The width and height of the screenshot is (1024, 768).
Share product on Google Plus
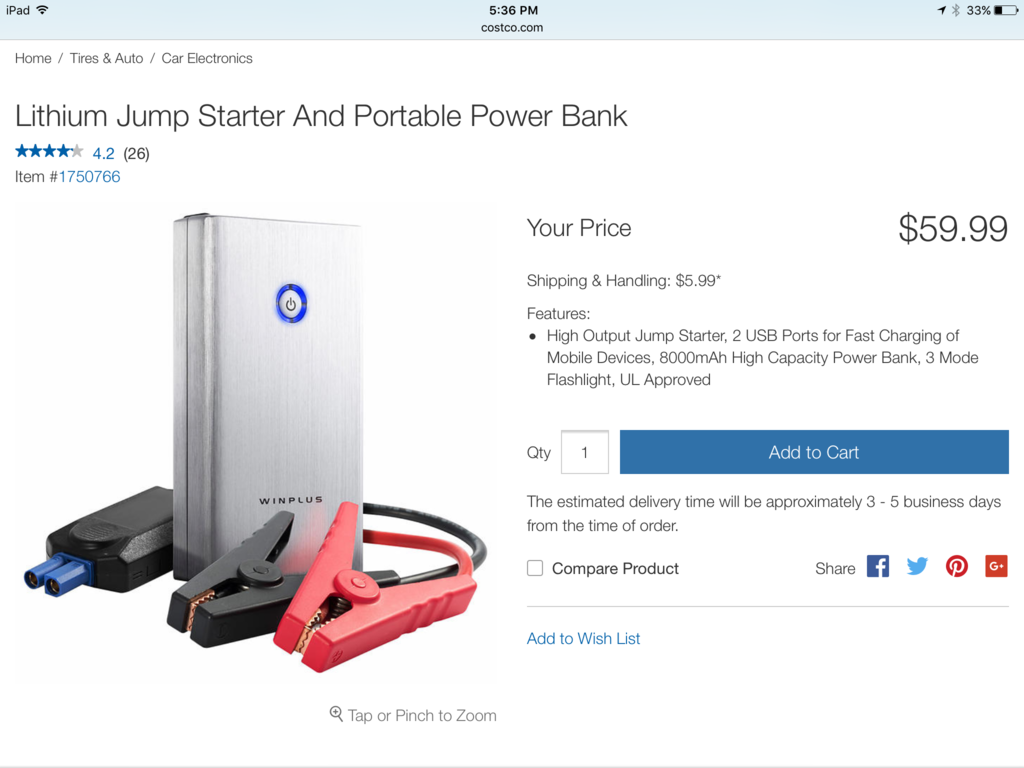pos(996,567)
